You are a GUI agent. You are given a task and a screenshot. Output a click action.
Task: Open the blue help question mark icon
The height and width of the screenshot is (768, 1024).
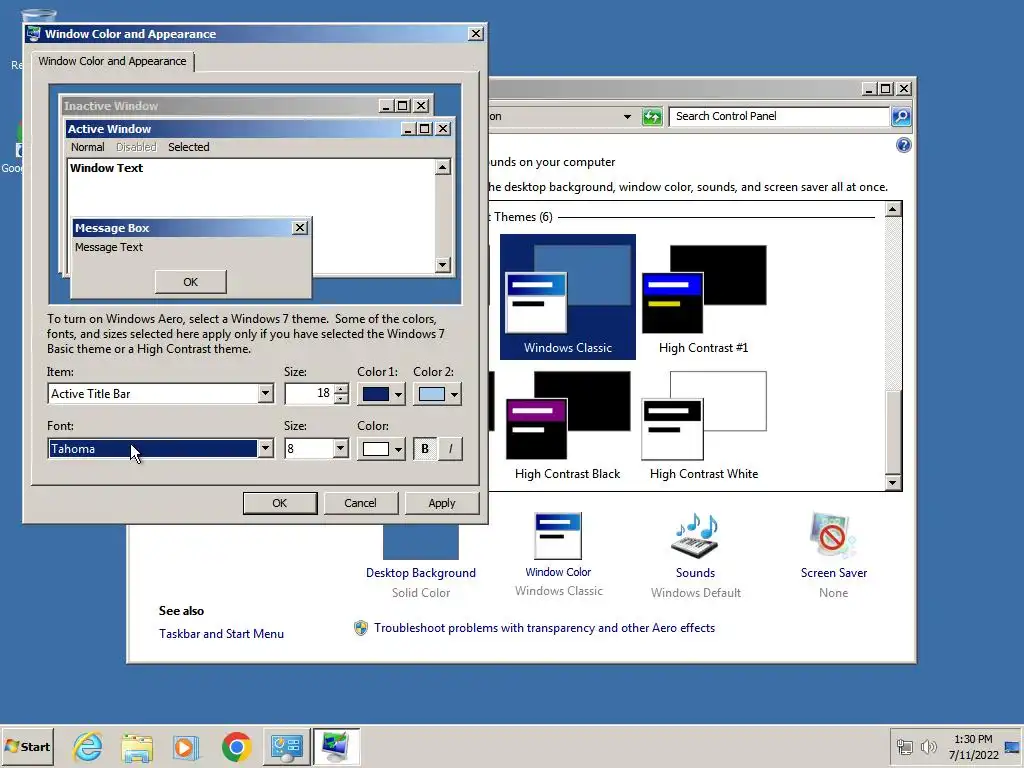[x=904, y=145]
